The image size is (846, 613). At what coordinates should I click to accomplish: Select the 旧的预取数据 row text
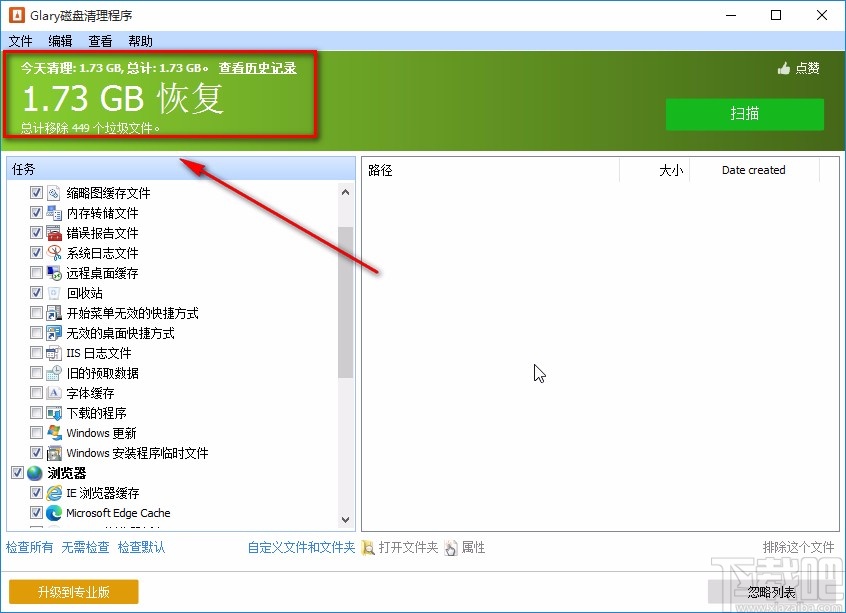(103, 373)
